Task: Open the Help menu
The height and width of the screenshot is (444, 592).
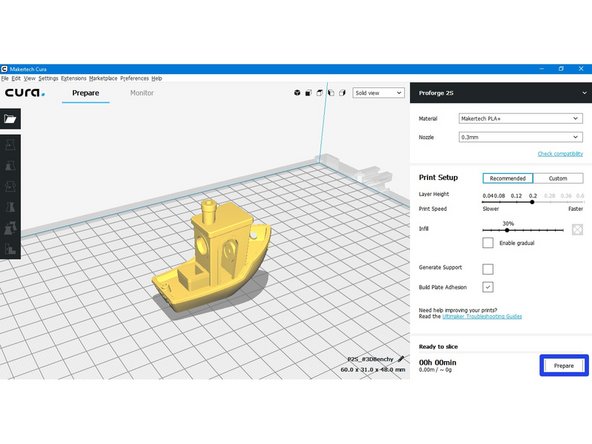Action: [x=157, y=79]
